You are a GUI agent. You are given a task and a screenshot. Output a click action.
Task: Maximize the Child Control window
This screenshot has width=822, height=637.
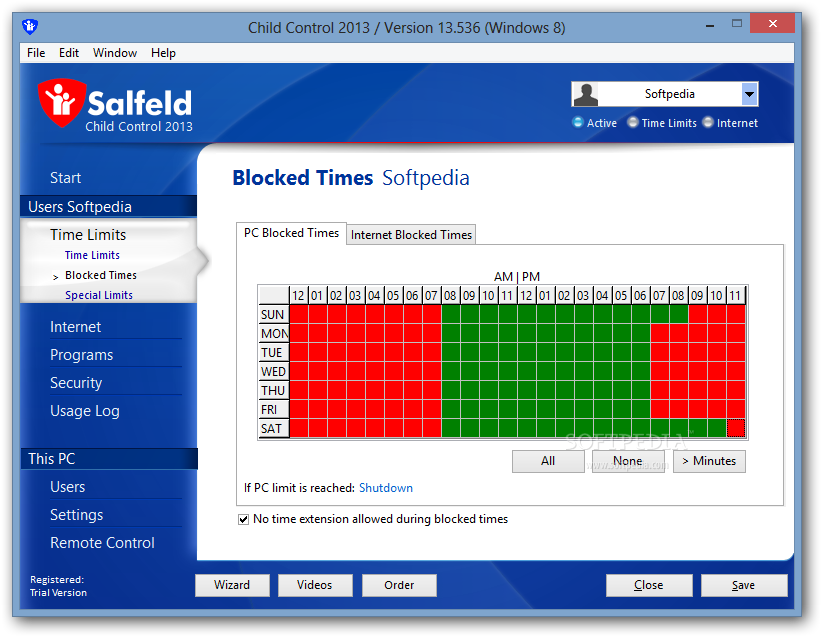pyautogui.click(x=737, y=24)
